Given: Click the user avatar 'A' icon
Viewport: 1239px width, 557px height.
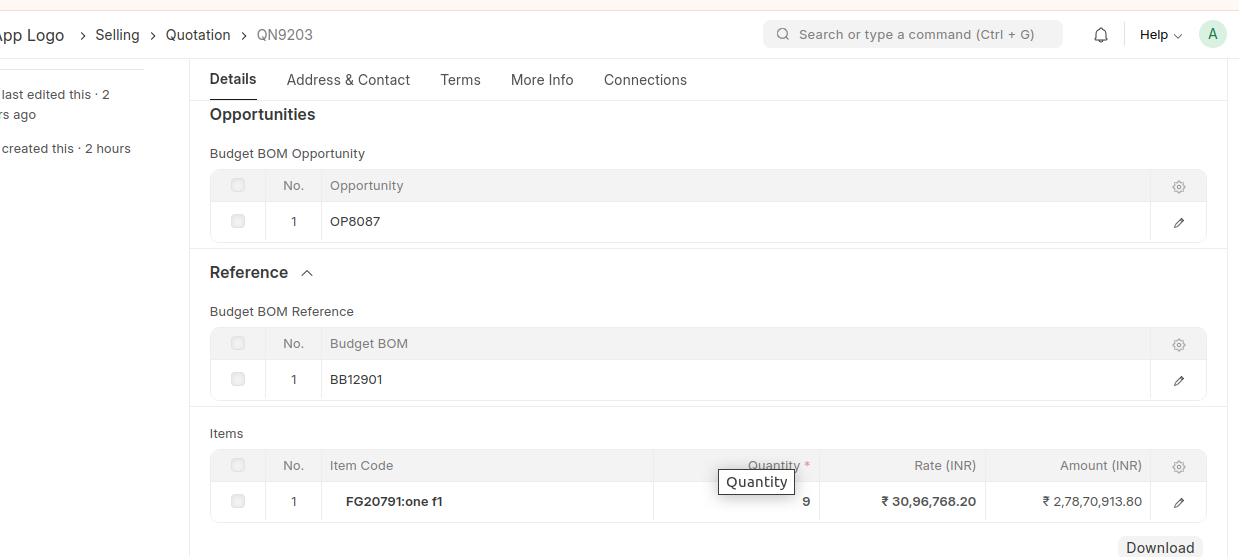Looking at the screenshot, I should coord(1212,34).
